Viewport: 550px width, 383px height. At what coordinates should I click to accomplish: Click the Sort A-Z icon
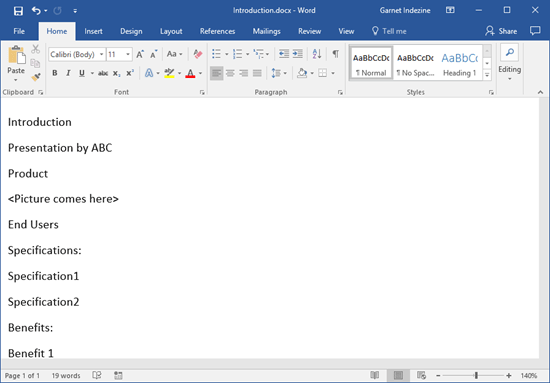[317, 54]
